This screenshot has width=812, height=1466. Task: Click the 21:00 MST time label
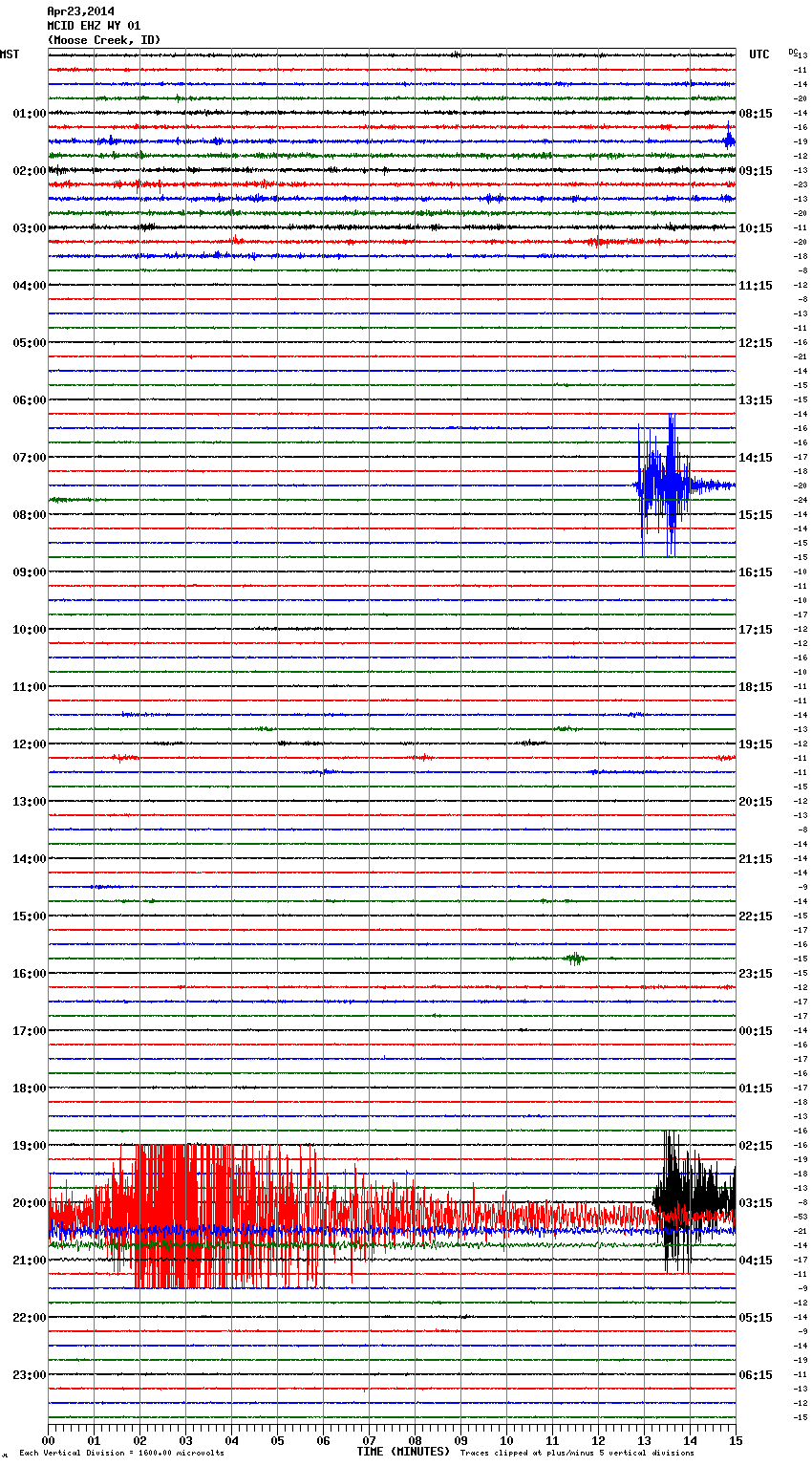30,1261
